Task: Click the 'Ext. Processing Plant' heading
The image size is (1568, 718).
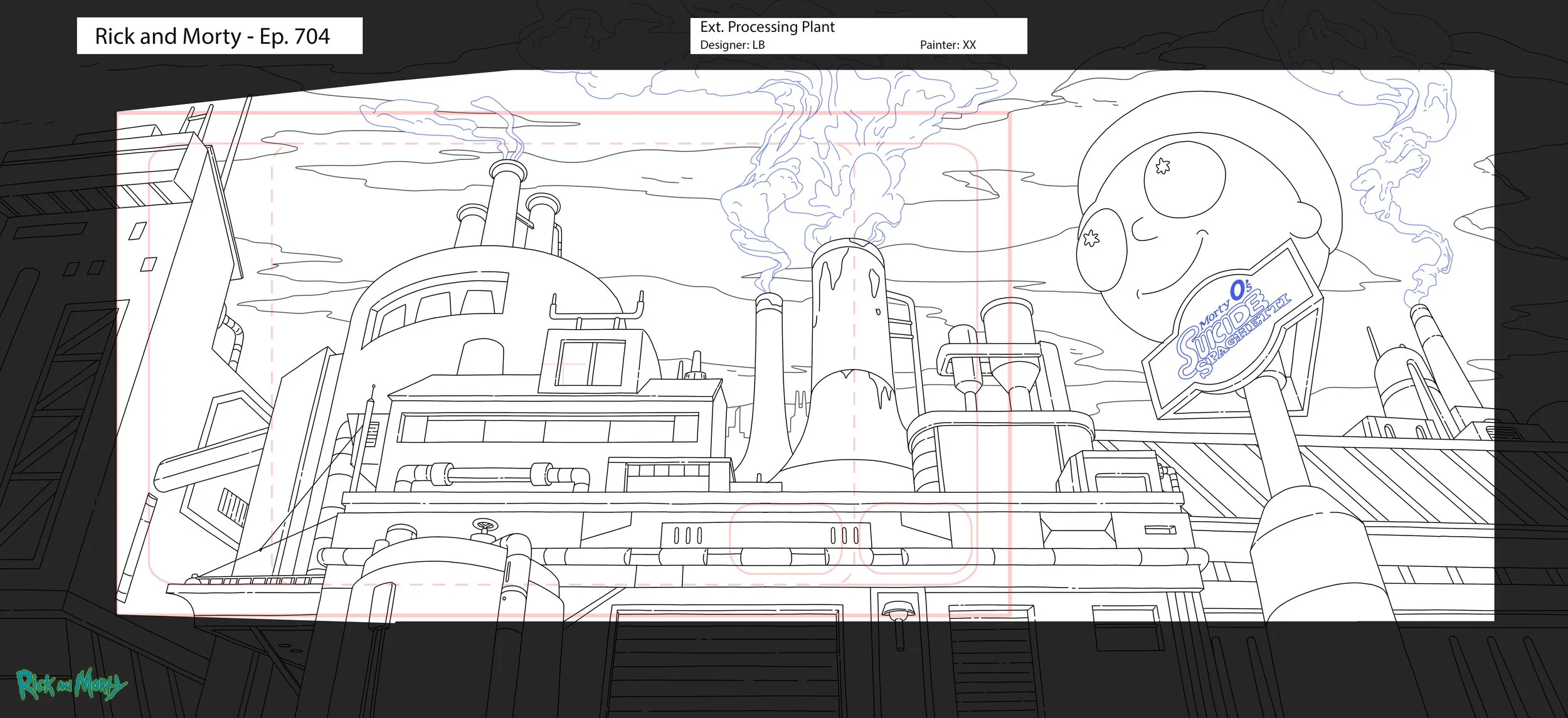Action: (x=767, y=27)
